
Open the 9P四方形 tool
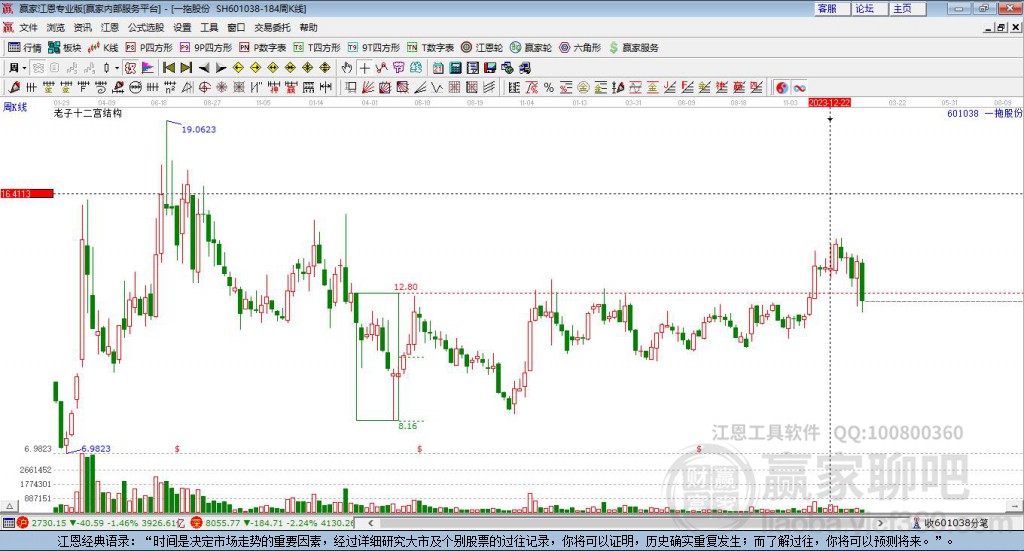[206, 48]
